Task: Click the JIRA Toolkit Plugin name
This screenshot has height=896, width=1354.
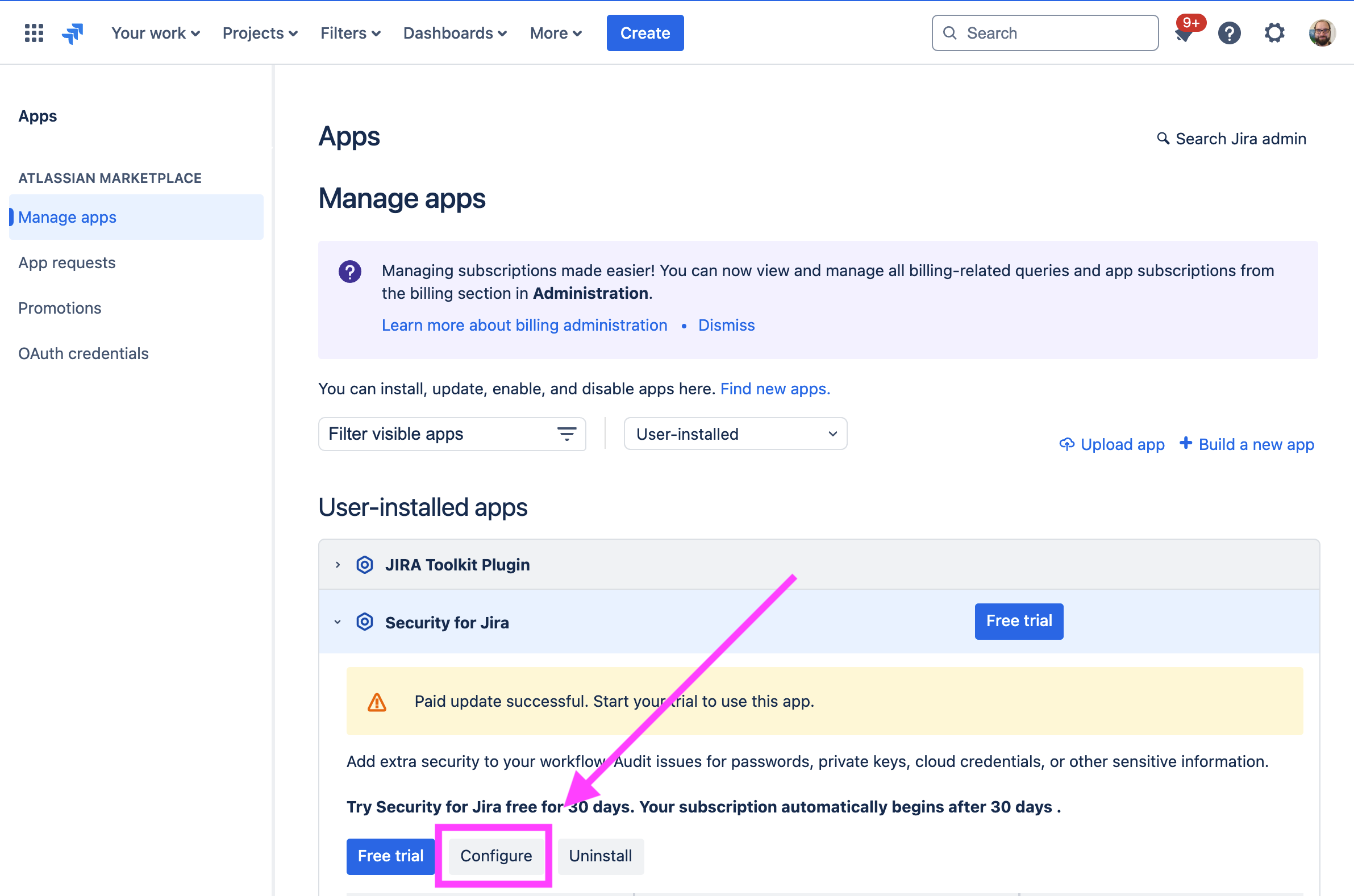Action: click(x=457, y=565)
